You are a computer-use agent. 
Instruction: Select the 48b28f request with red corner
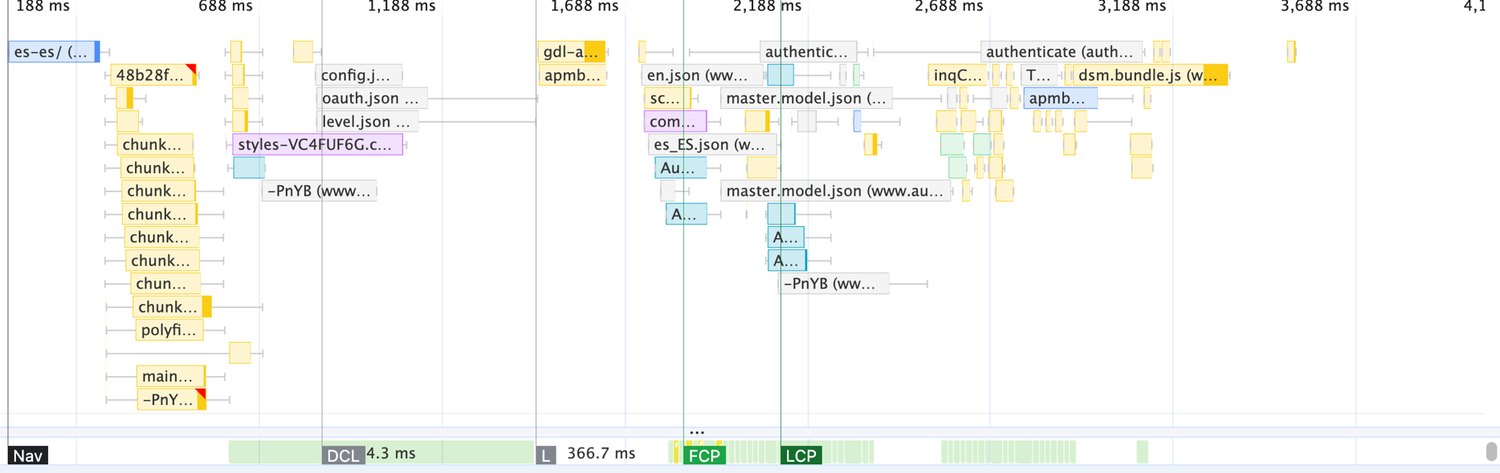pos(153,75)
